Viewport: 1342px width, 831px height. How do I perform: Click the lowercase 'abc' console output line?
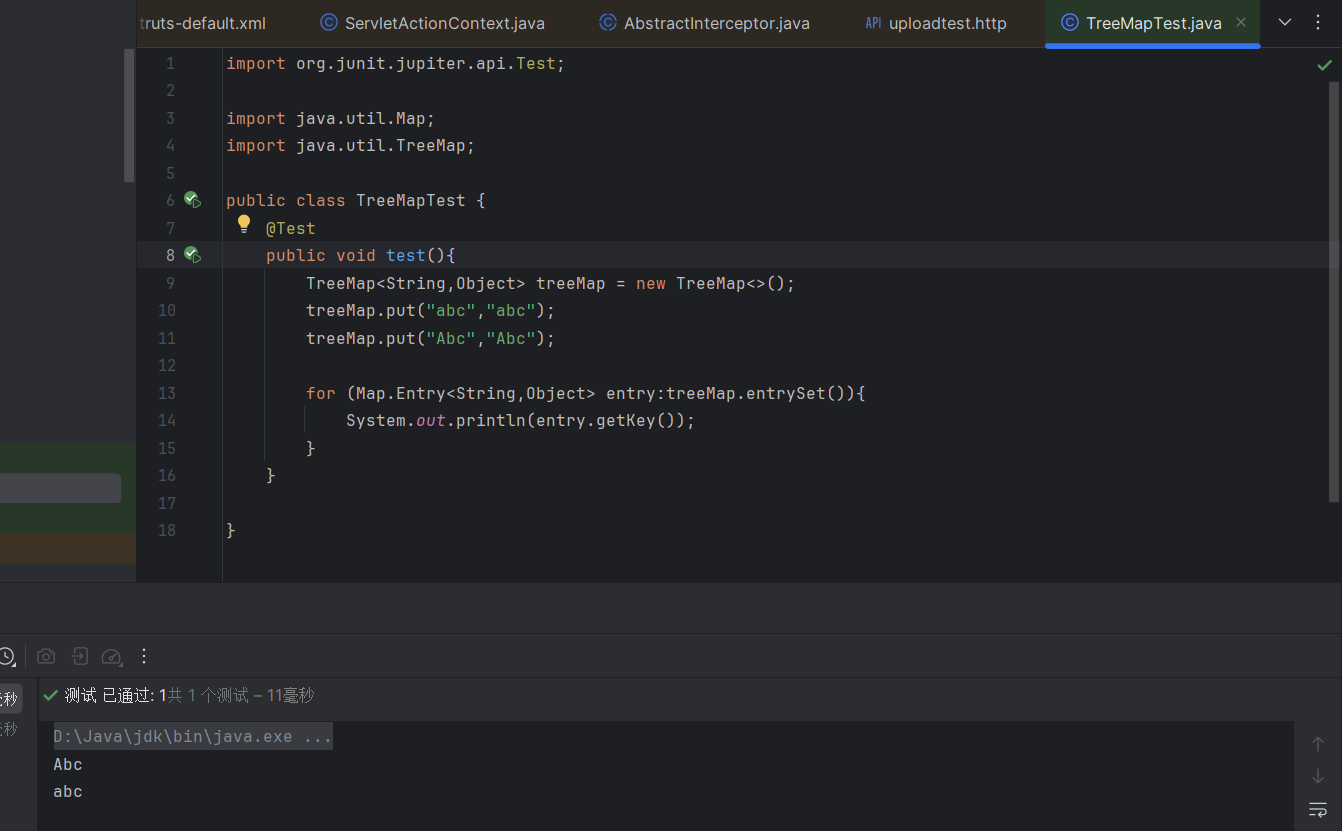click(68, 791)
